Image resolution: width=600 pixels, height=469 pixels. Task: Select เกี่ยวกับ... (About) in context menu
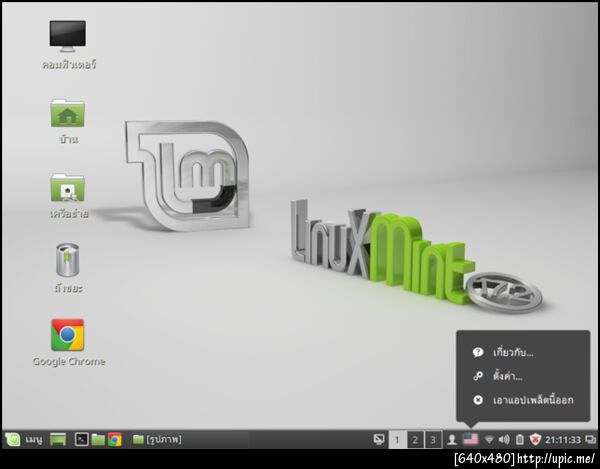(523, 352)
